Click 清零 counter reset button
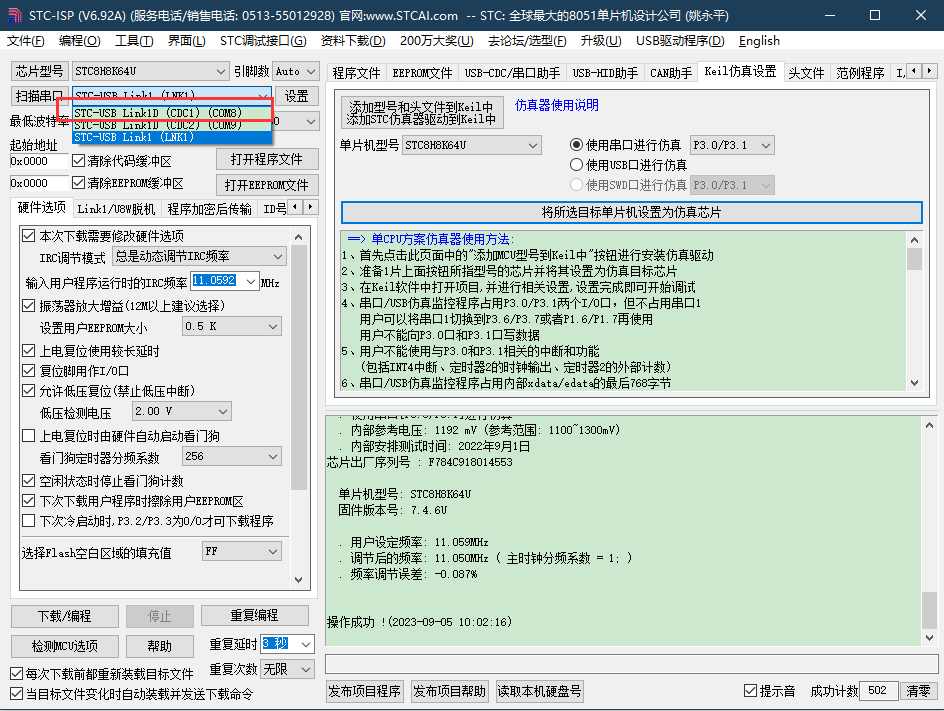 tap(918, 691)
